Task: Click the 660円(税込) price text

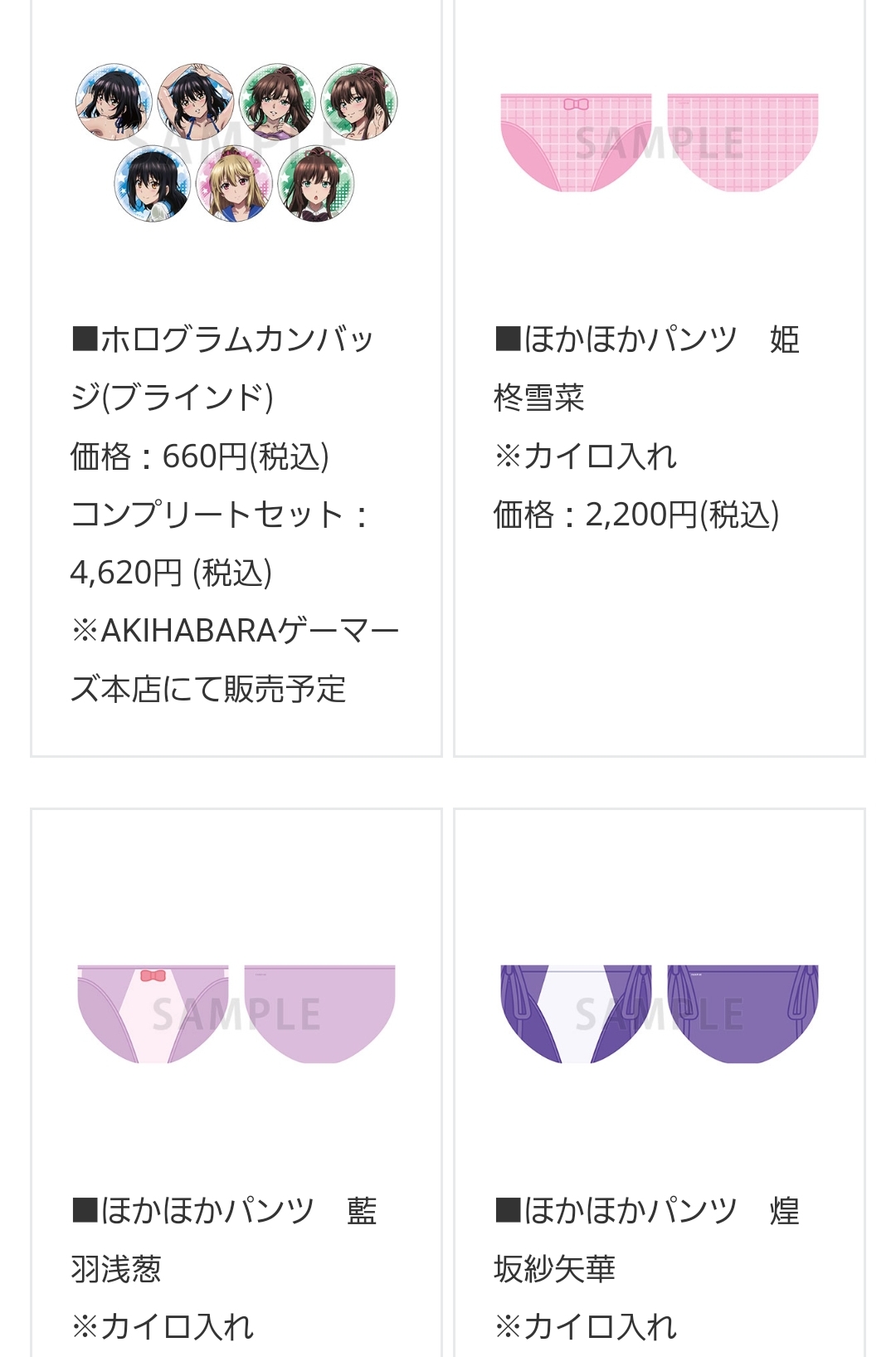Action: (199, 456)
